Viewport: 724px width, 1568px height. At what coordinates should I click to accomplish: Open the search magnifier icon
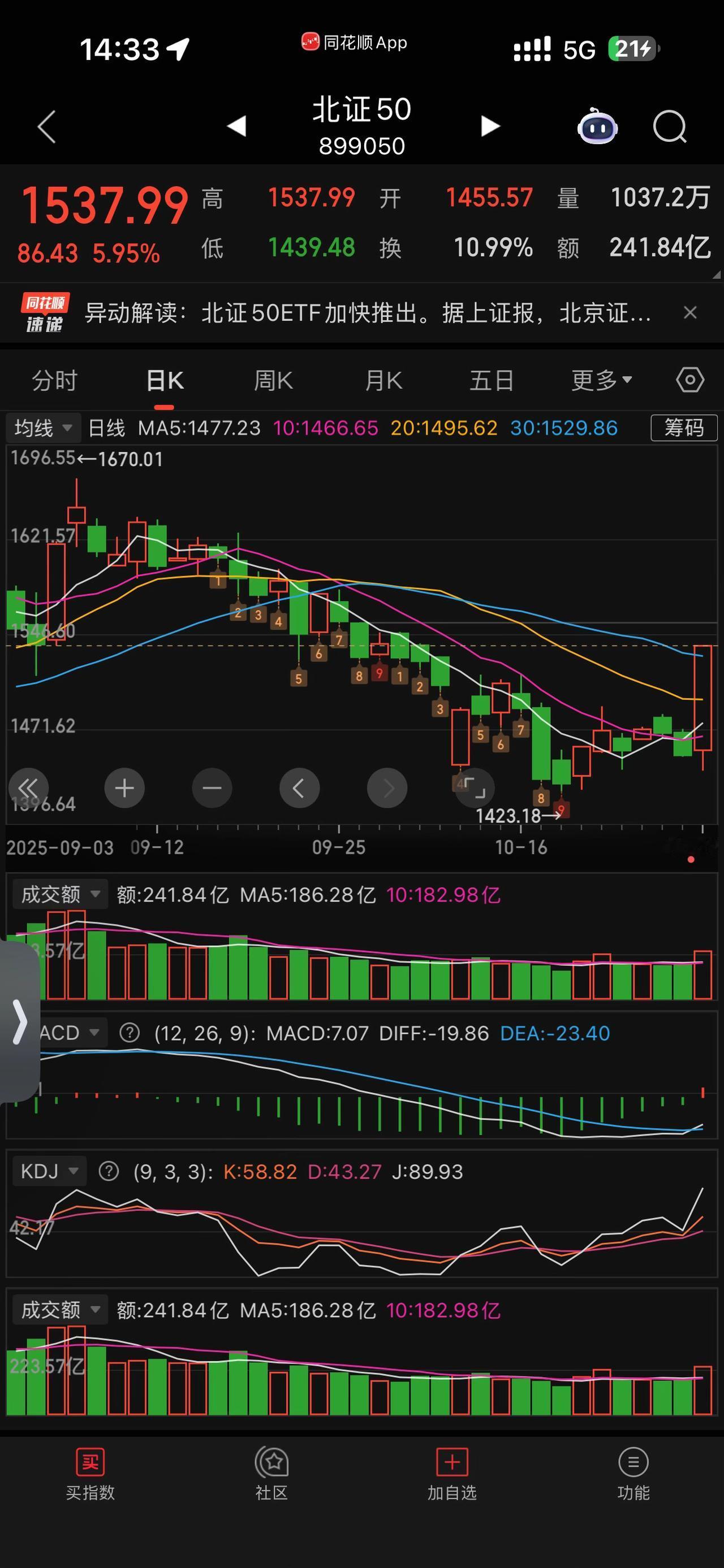[x=670, y=127]
